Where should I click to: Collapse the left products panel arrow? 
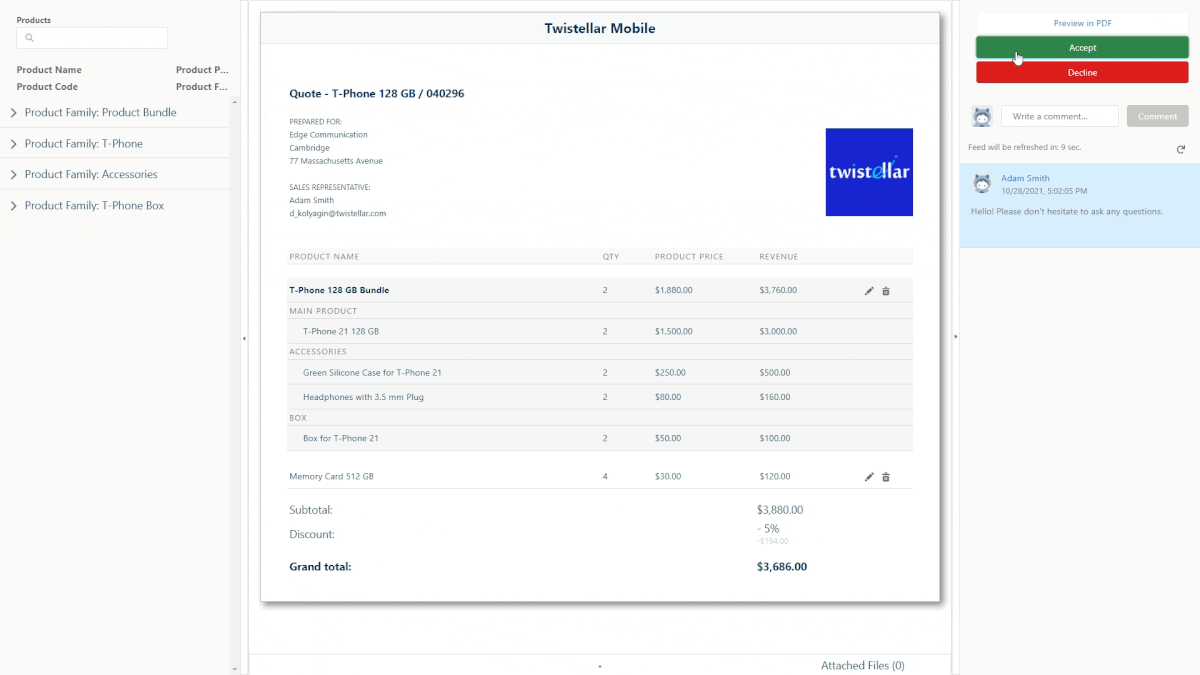244,338
